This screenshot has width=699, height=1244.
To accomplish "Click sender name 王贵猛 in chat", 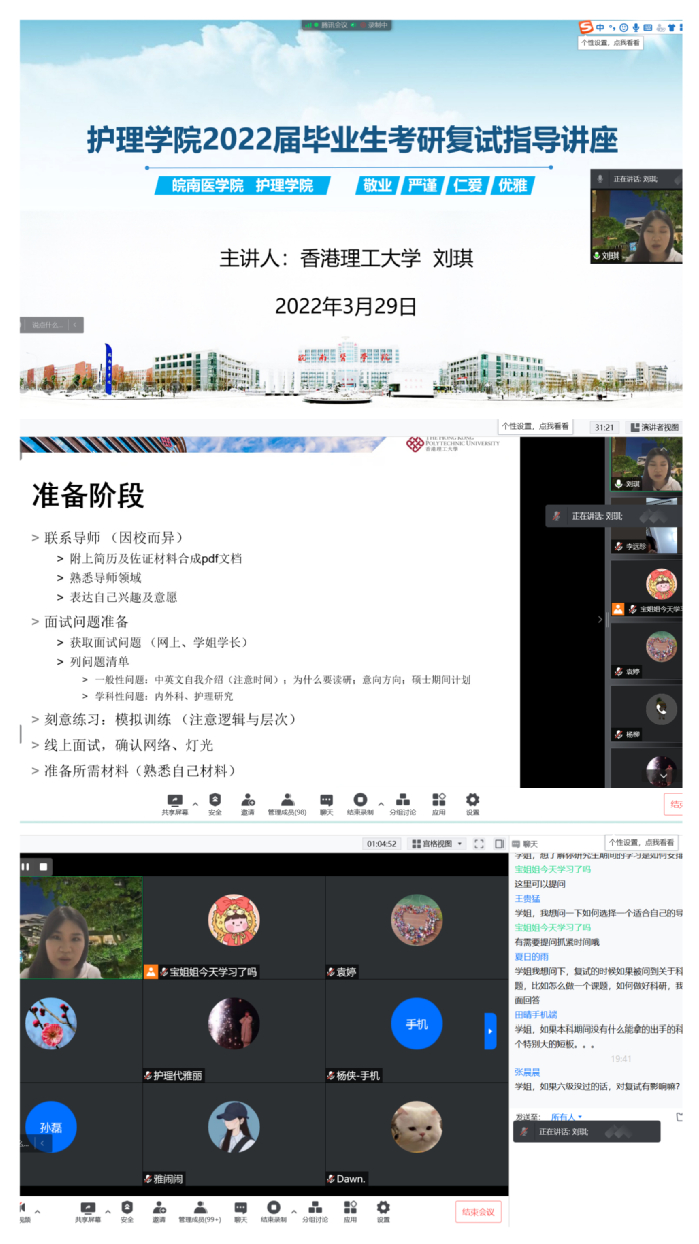I will tap(528, 899).
